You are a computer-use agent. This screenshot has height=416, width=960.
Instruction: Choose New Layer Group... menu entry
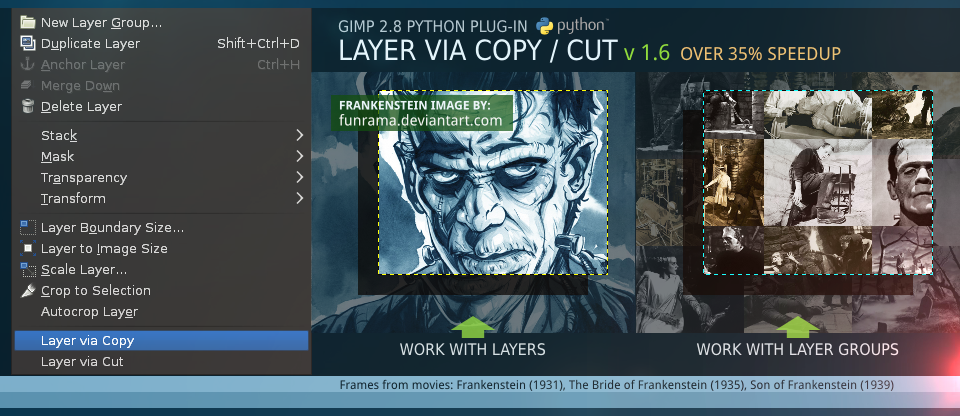click(x=162, y=23)
